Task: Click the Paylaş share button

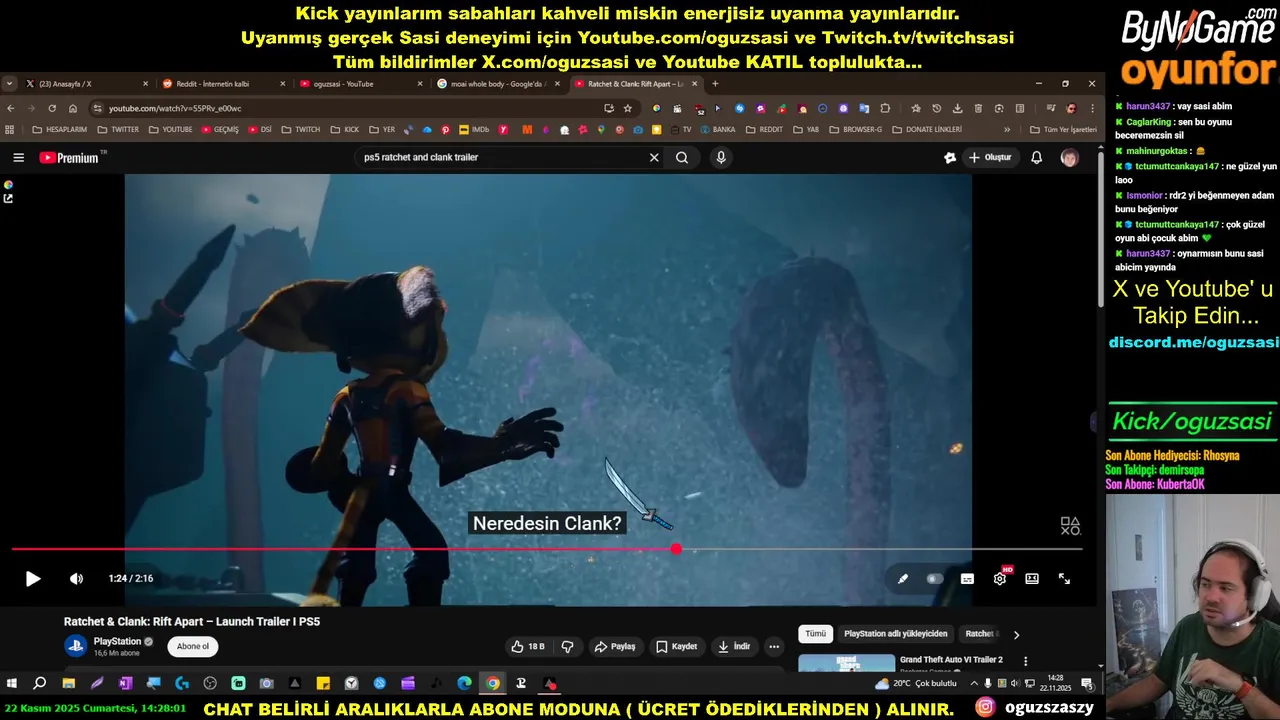Action: [x=615, y=646]
